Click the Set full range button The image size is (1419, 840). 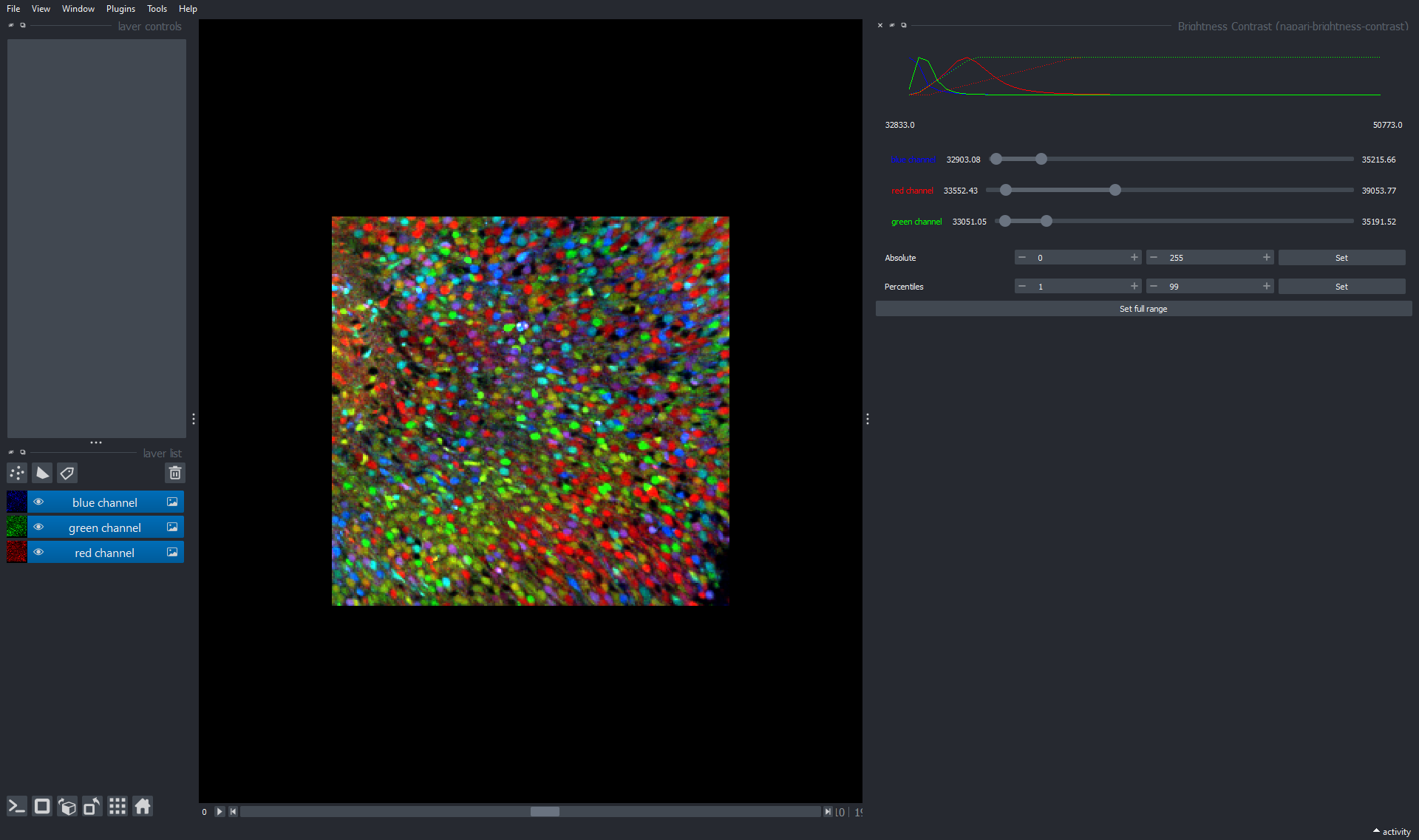click(1143, 308)
